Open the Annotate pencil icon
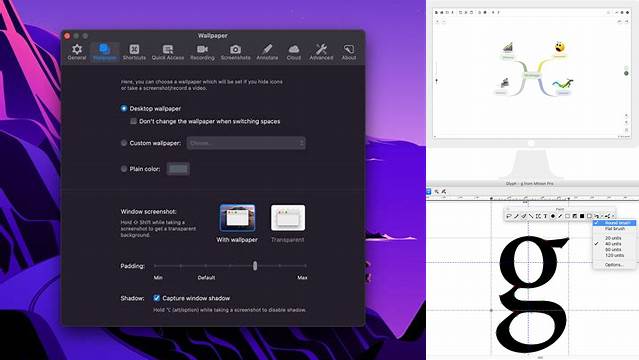Image resolution: width=639 pixels, height=360 pixels. point(267,52)
